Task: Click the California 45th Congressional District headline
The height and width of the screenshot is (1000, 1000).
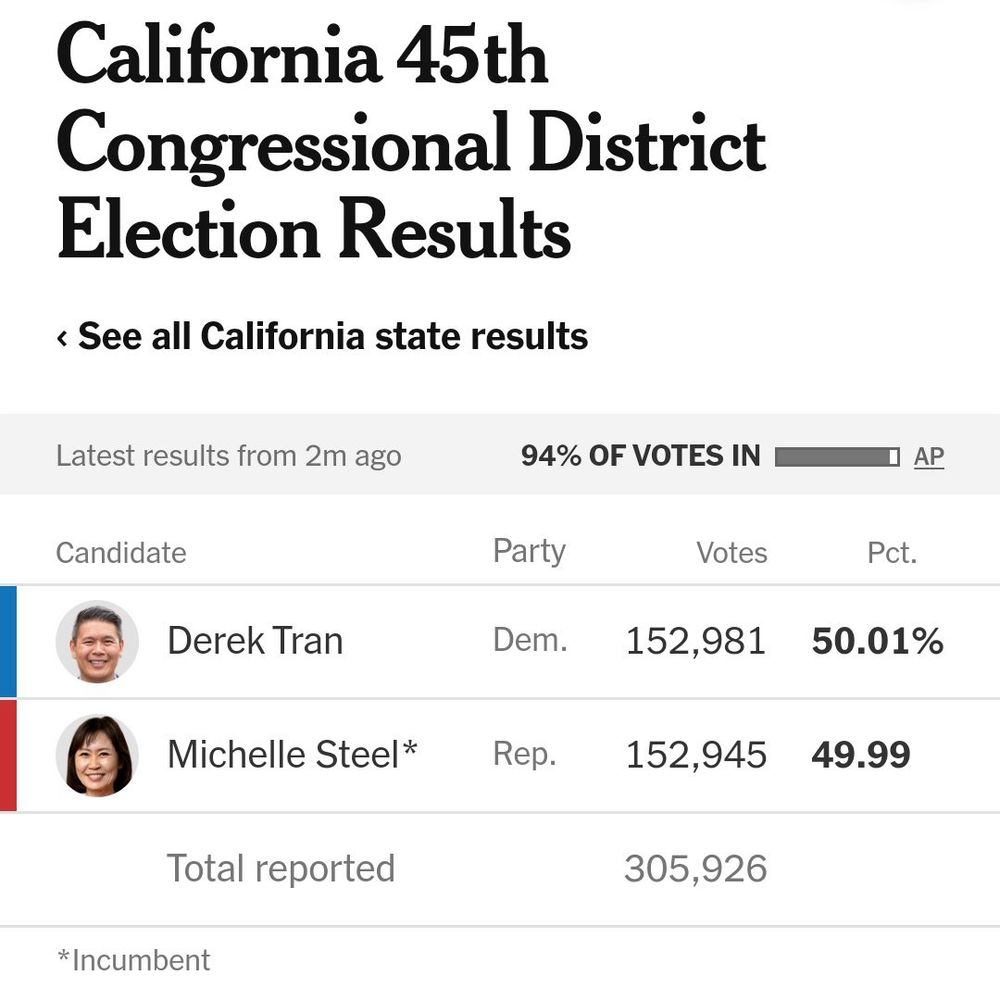Action: 411,144
